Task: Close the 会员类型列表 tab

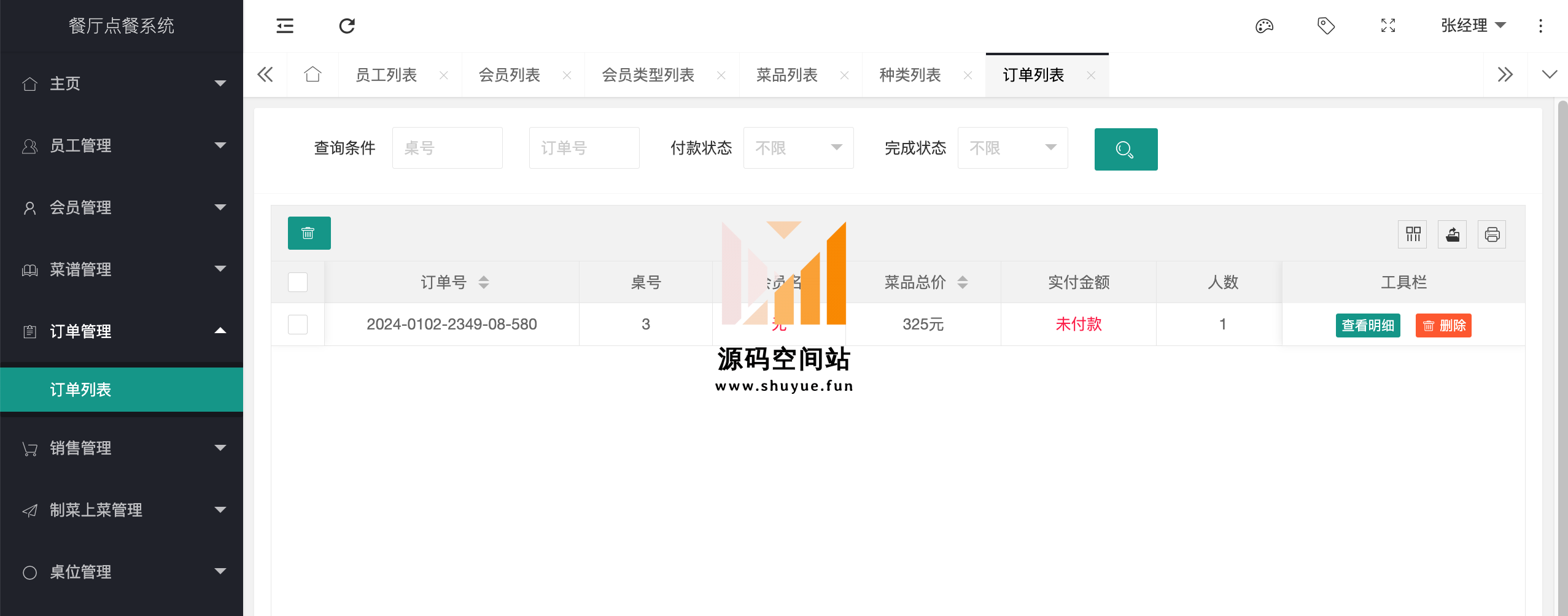Action: tap(721, 75)
